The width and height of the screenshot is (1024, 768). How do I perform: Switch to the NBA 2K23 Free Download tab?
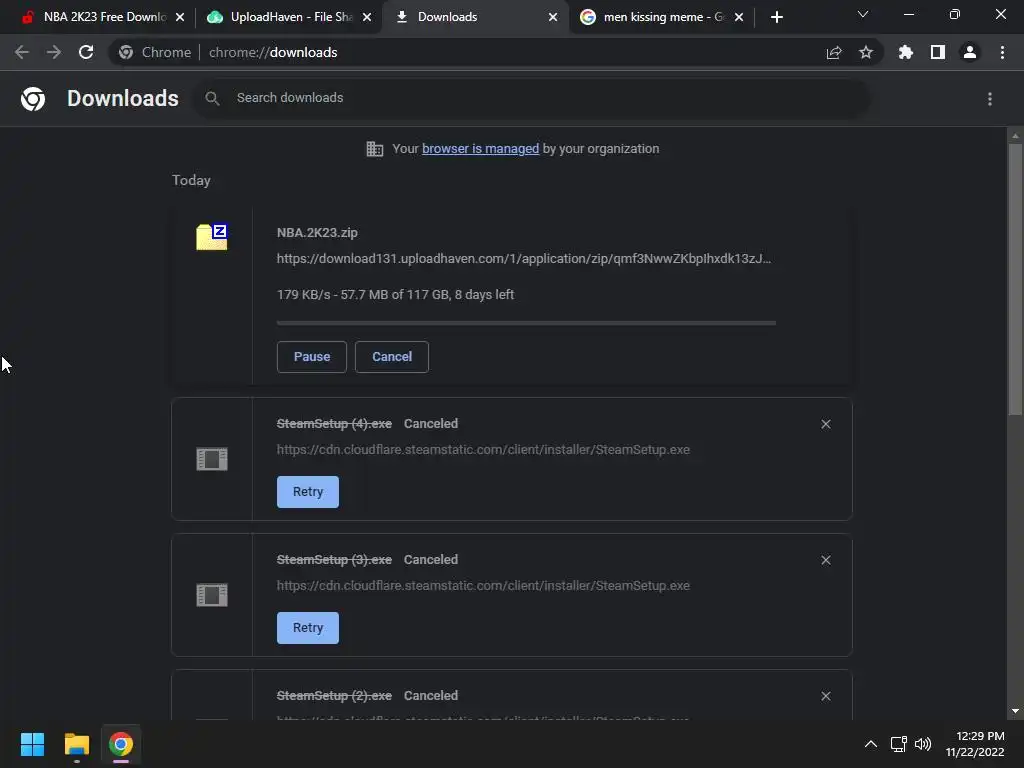click(x=95, y=17)
